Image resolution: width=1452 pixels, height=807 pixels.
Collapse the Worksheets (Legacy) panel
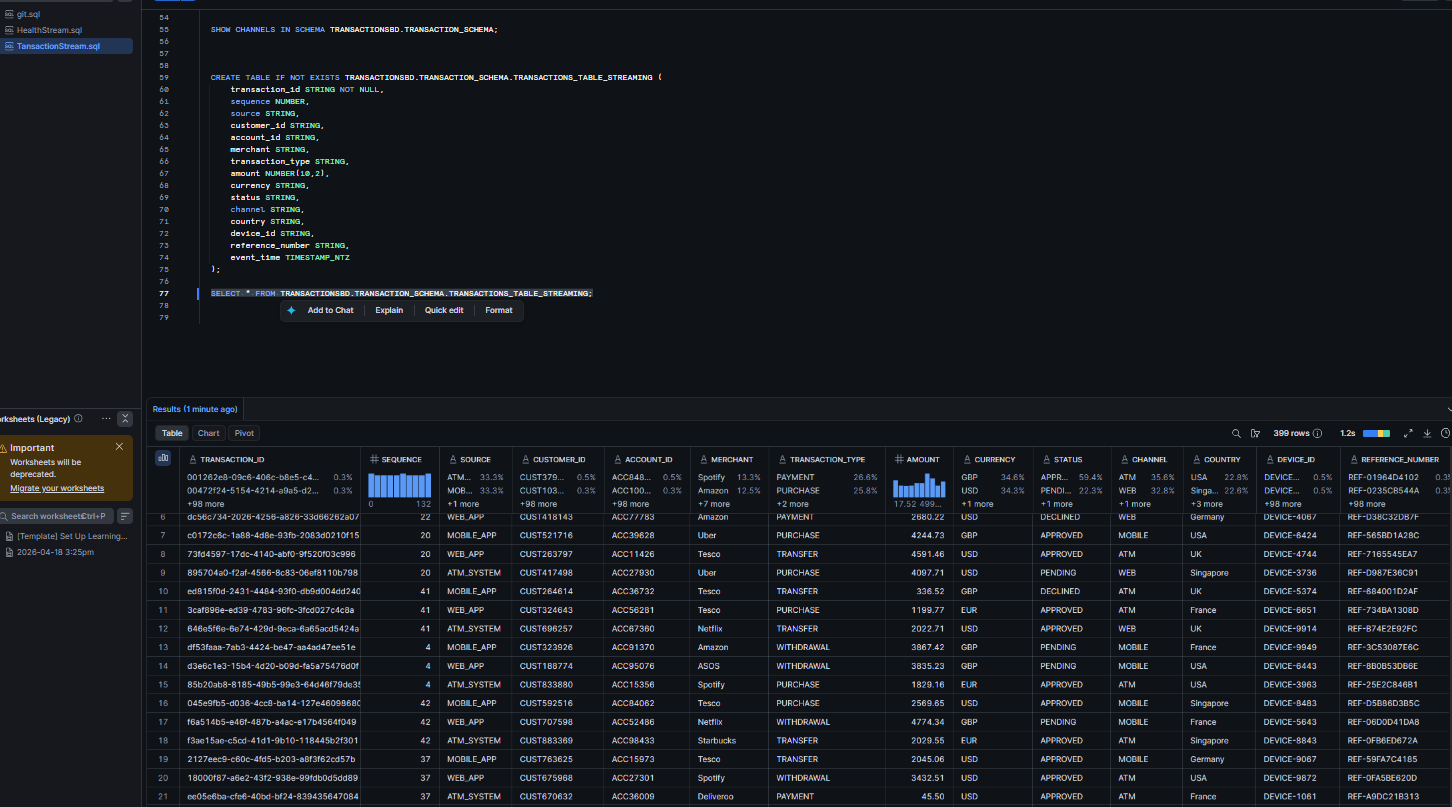point(125,418)
